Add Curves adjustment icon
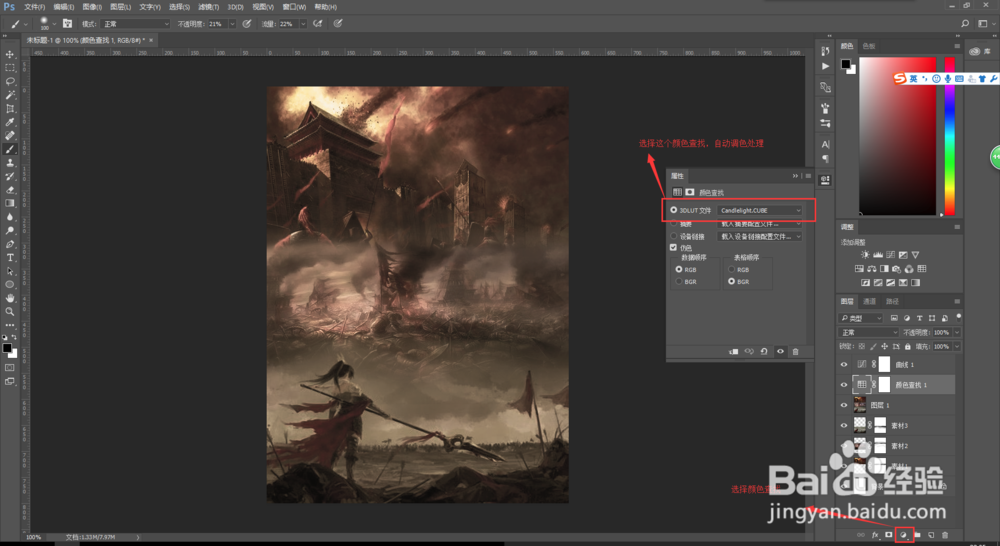The height and width of the screenshot is (546, 1000). 890,255
